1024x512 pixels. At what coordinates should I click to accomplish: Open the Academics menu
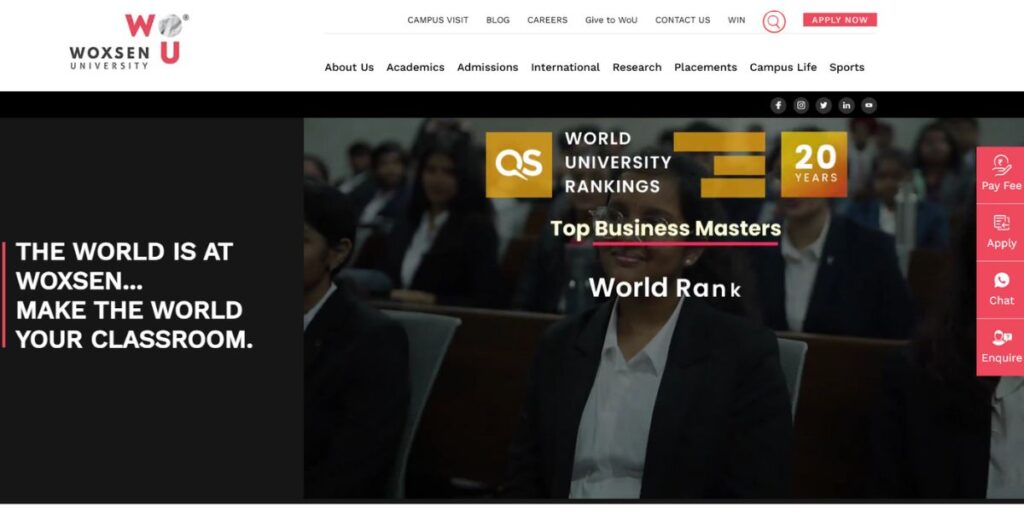(415, 67)
